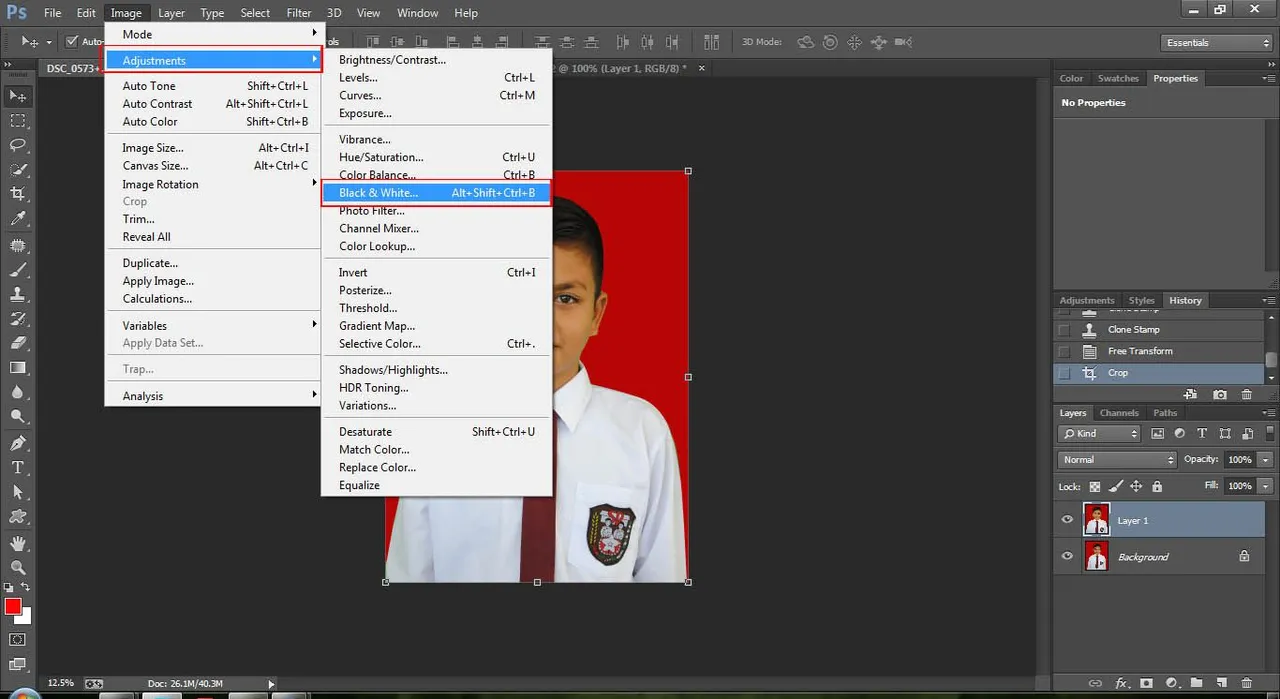Choose Curves from the Adjustments submenu
The image size is (1280, 699).
click(436, 96)
